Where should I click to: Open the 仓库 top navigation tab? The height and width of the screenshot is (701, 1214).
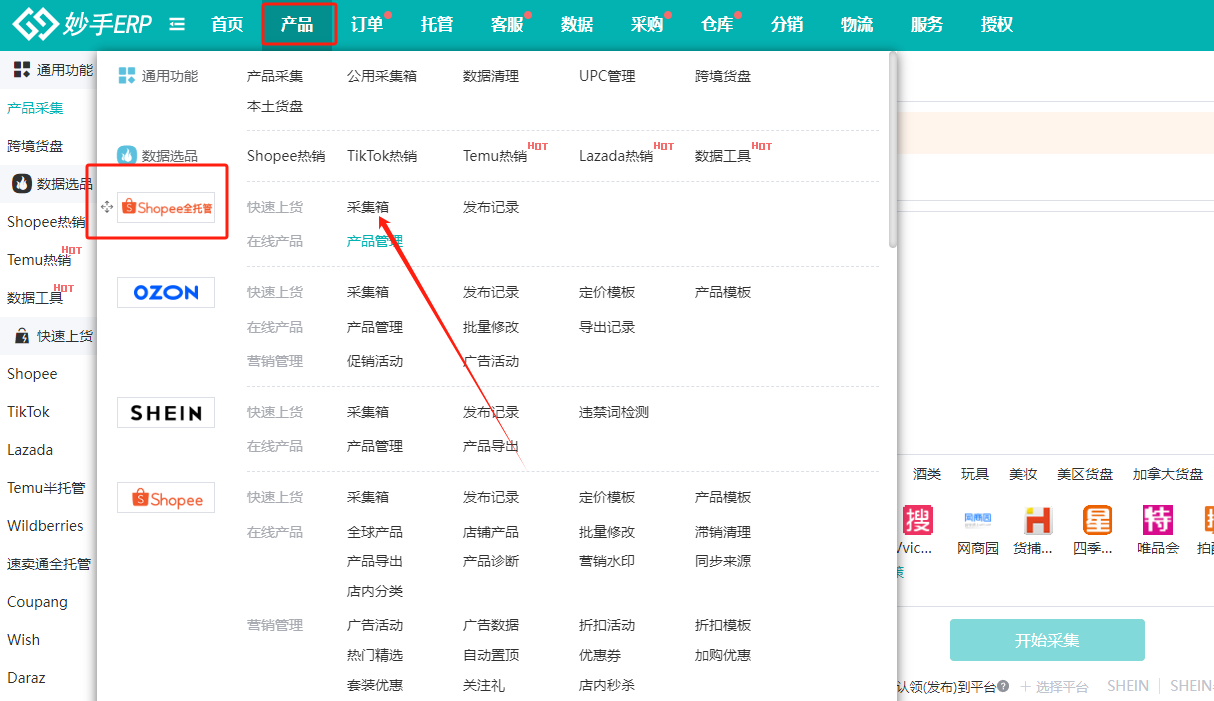717,24
